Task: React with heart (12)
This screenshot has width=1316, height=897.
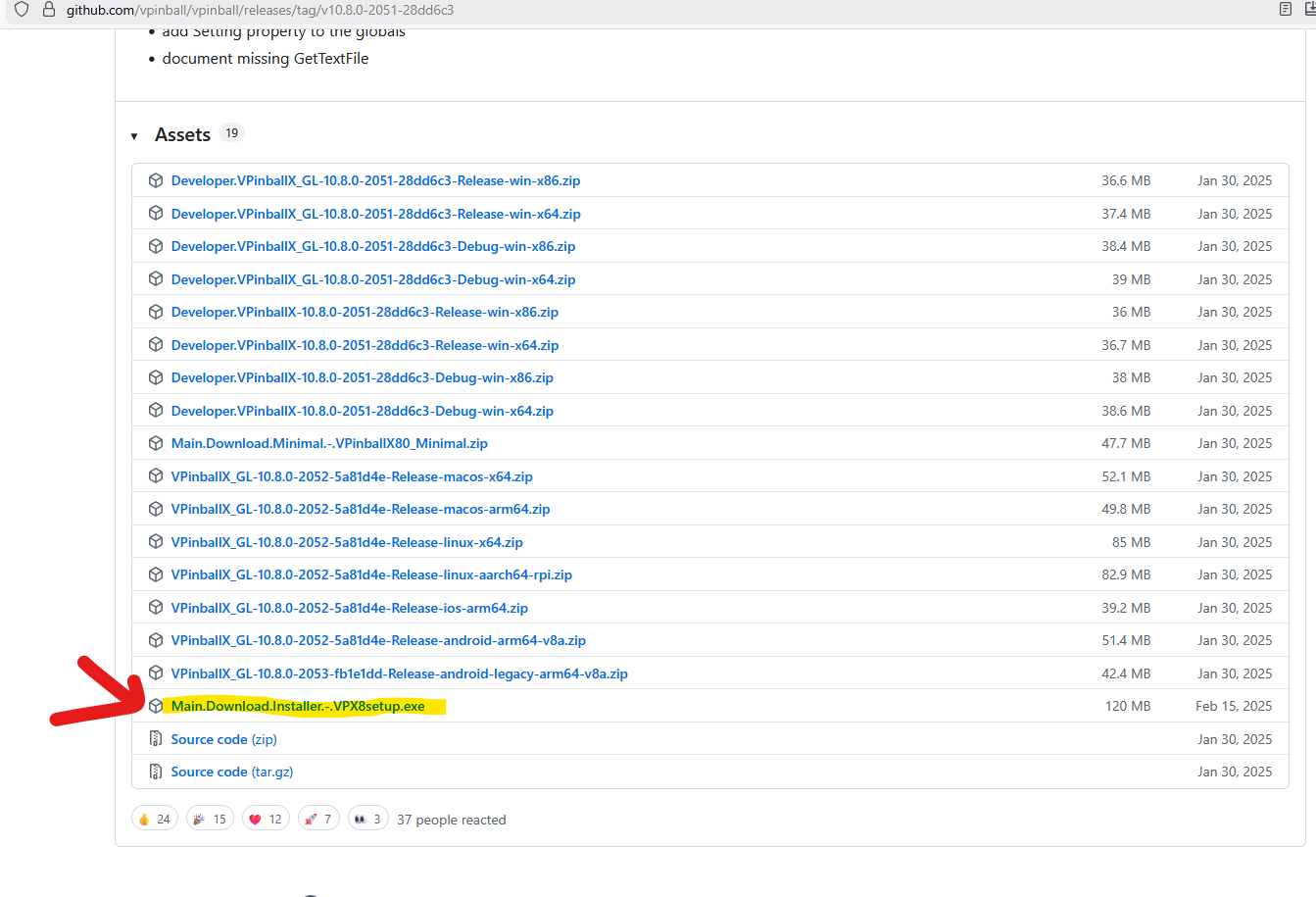Action: pos(266,819)
